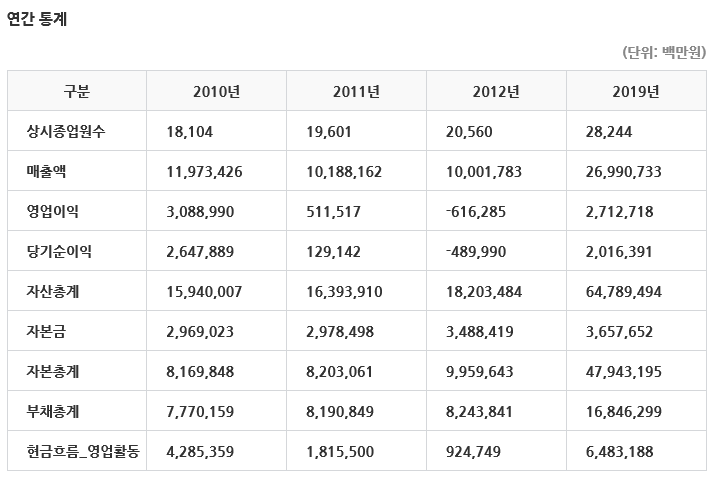Select cell value 2,712,718

(619, 212)
